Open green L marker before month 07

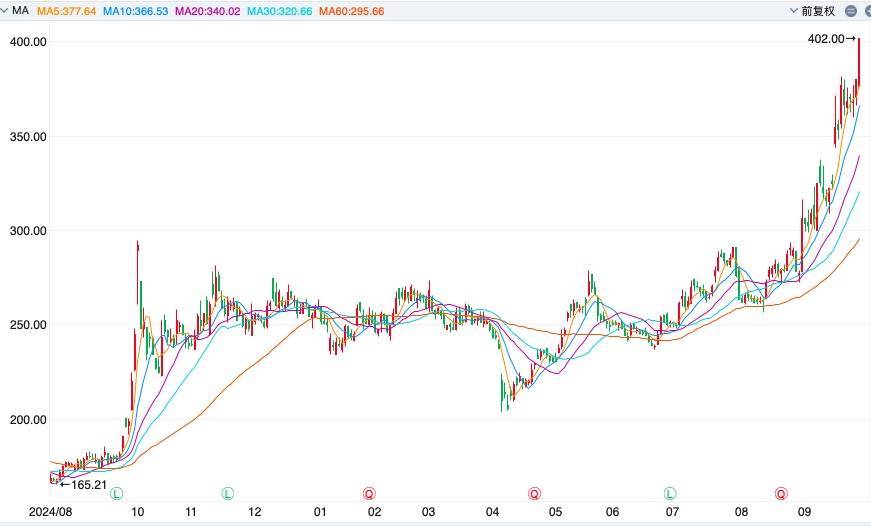(x=669, y=493)
